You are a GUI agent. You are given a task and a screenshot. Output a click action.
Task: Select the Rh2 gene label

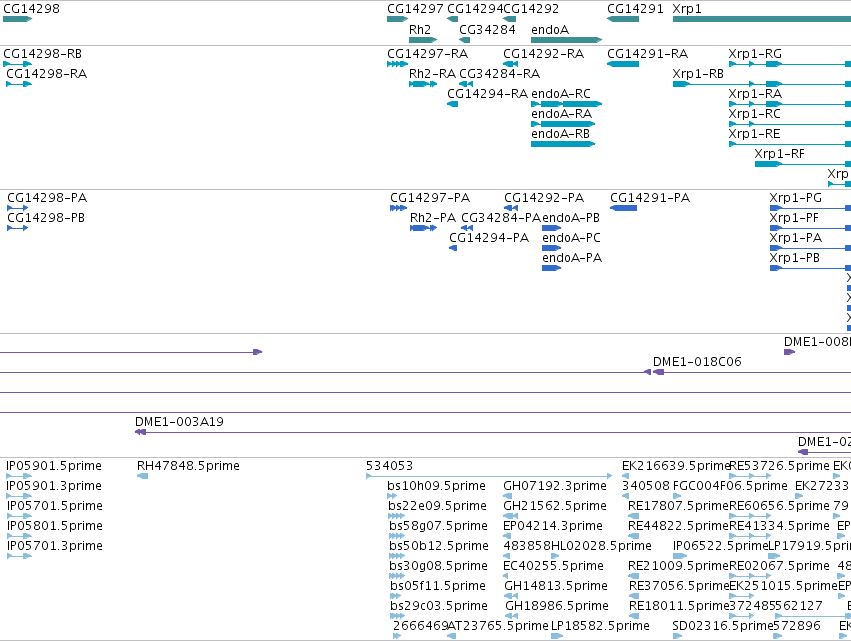(420, 29)
